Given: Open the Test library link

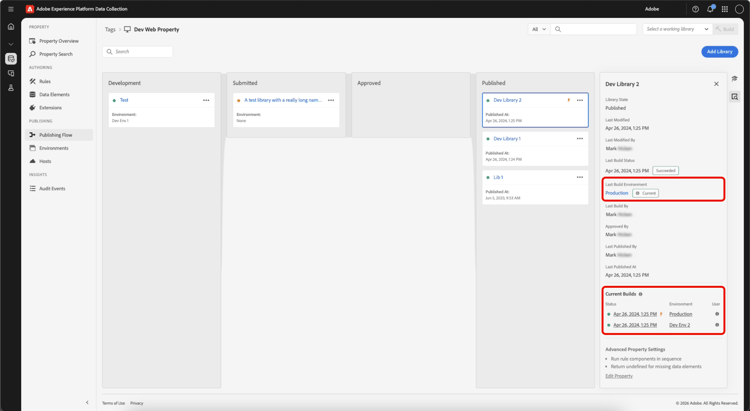Looking at the screenshot, I should point(124,100).
